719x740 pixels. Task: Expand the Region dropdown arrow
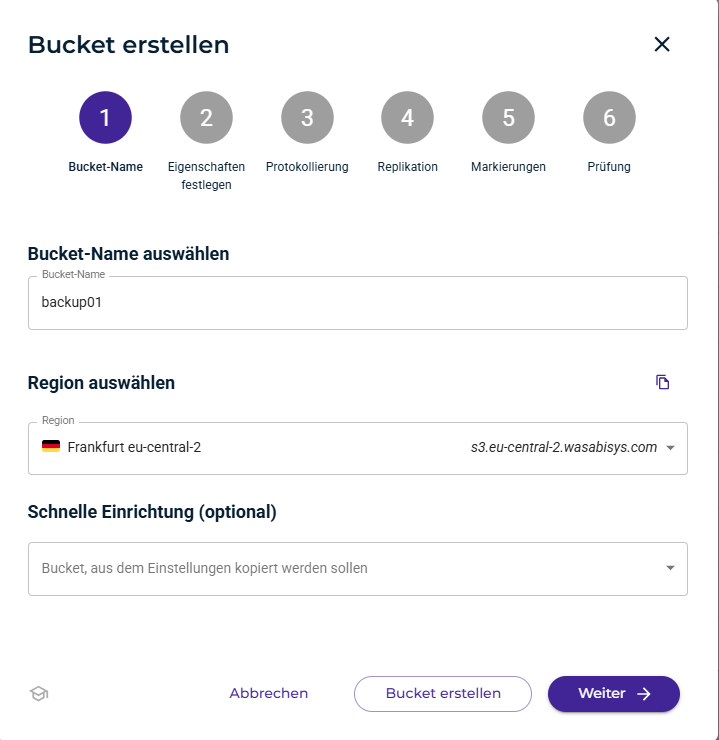670,448
